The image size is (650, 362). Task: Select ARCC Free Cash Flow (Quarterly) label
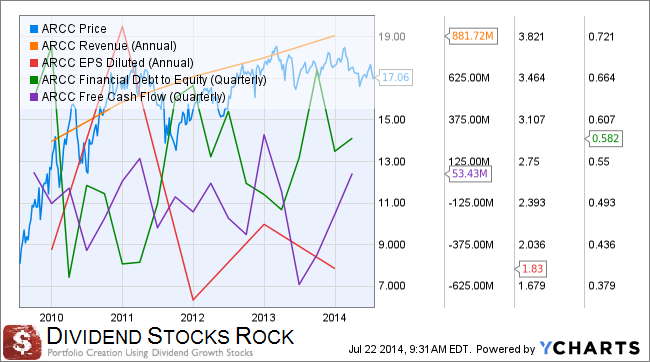133,97
